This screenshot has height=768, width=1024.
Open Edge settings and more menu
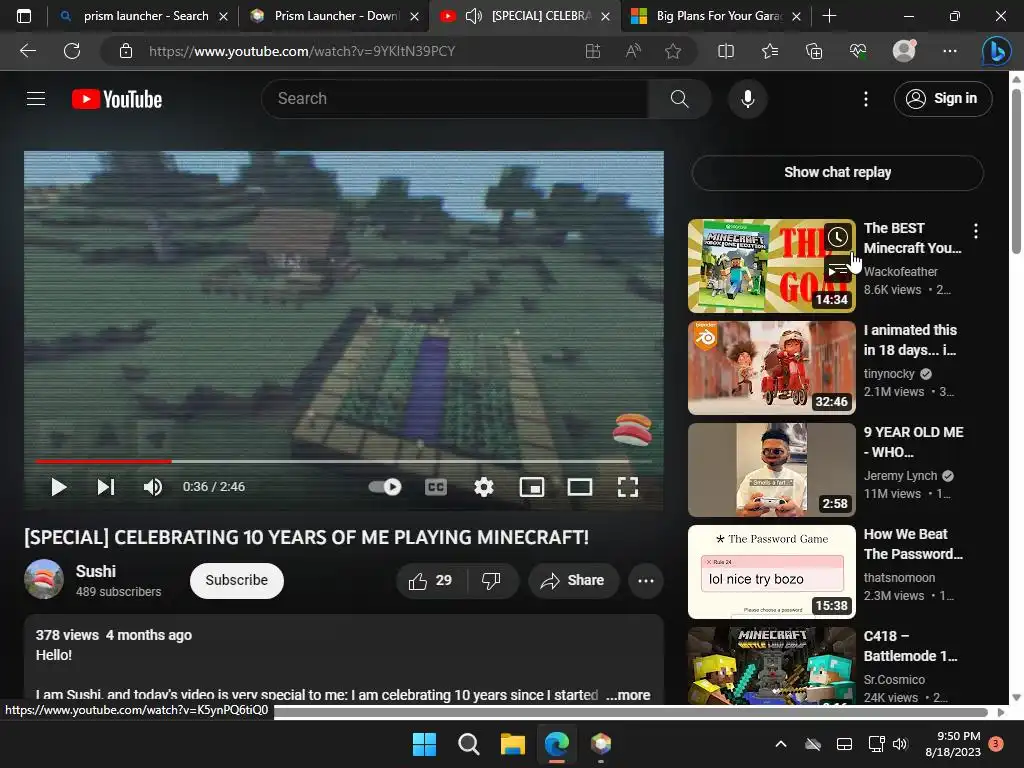click(x=950, y=51)
